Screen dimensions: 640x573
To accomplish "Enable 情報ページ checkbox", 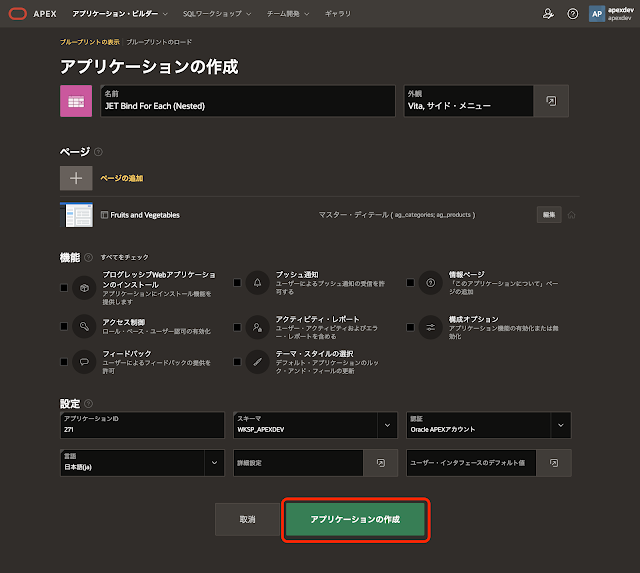I will pos(411,282).
